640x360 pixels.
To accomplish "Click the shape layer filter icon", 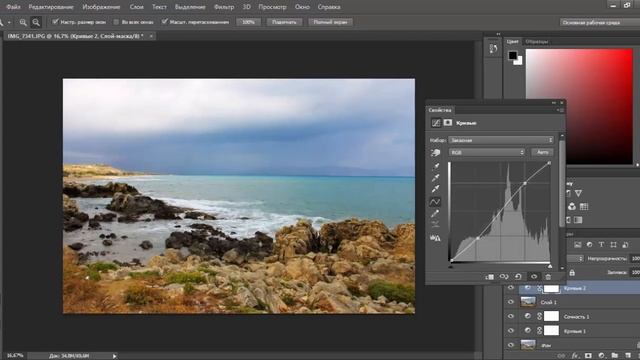I will coord(613,245).
